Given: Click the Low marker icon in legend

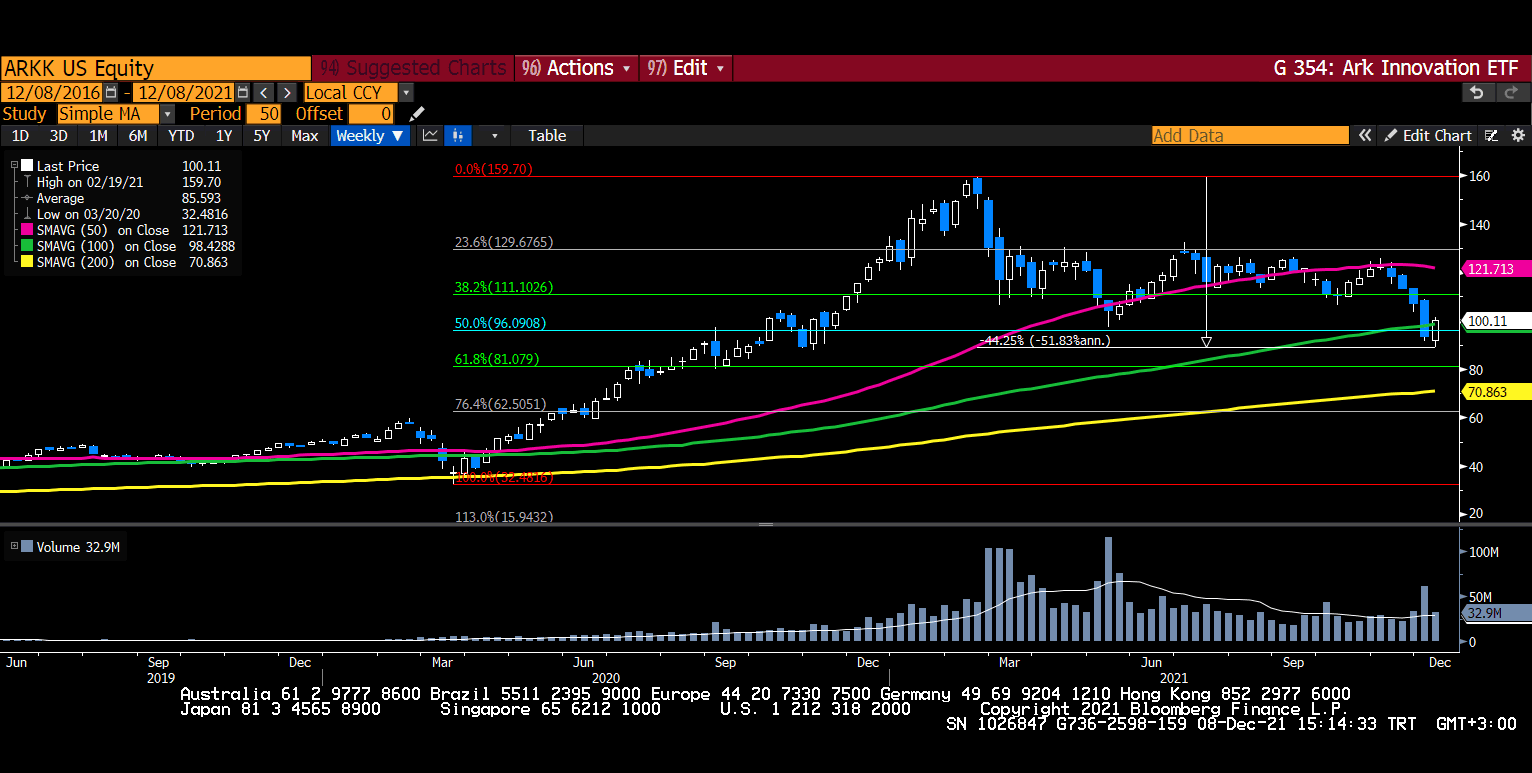Looking at the screenshot, I should pos(27,214).
